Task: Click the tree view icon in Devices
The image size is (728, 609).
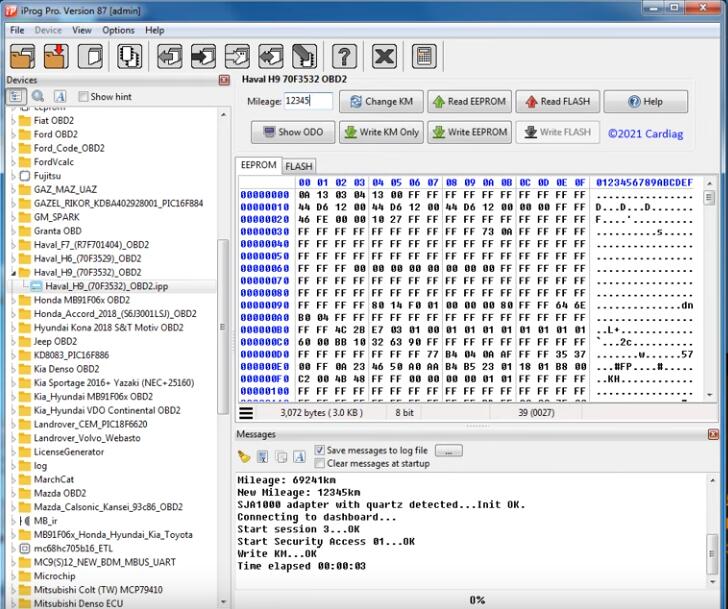Action: (x=16, y=97)
